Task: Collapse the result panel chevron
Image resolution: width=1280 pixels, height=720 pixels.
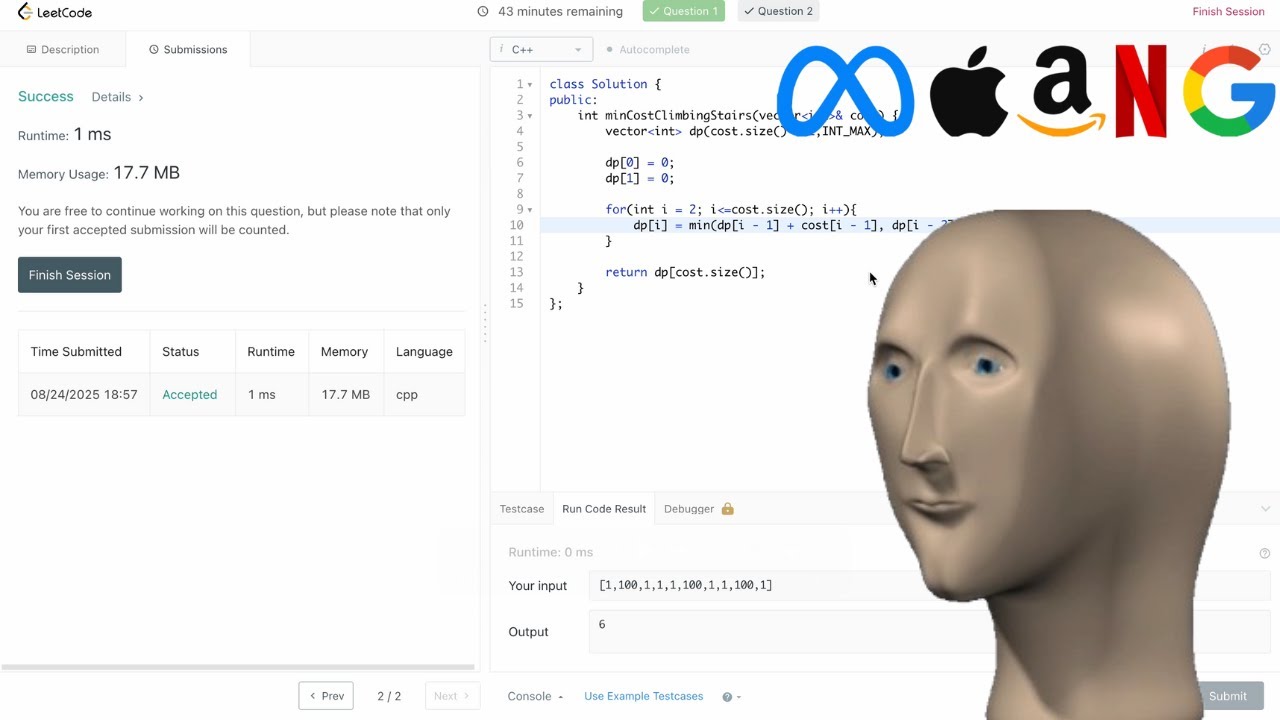Action: 1265,509
